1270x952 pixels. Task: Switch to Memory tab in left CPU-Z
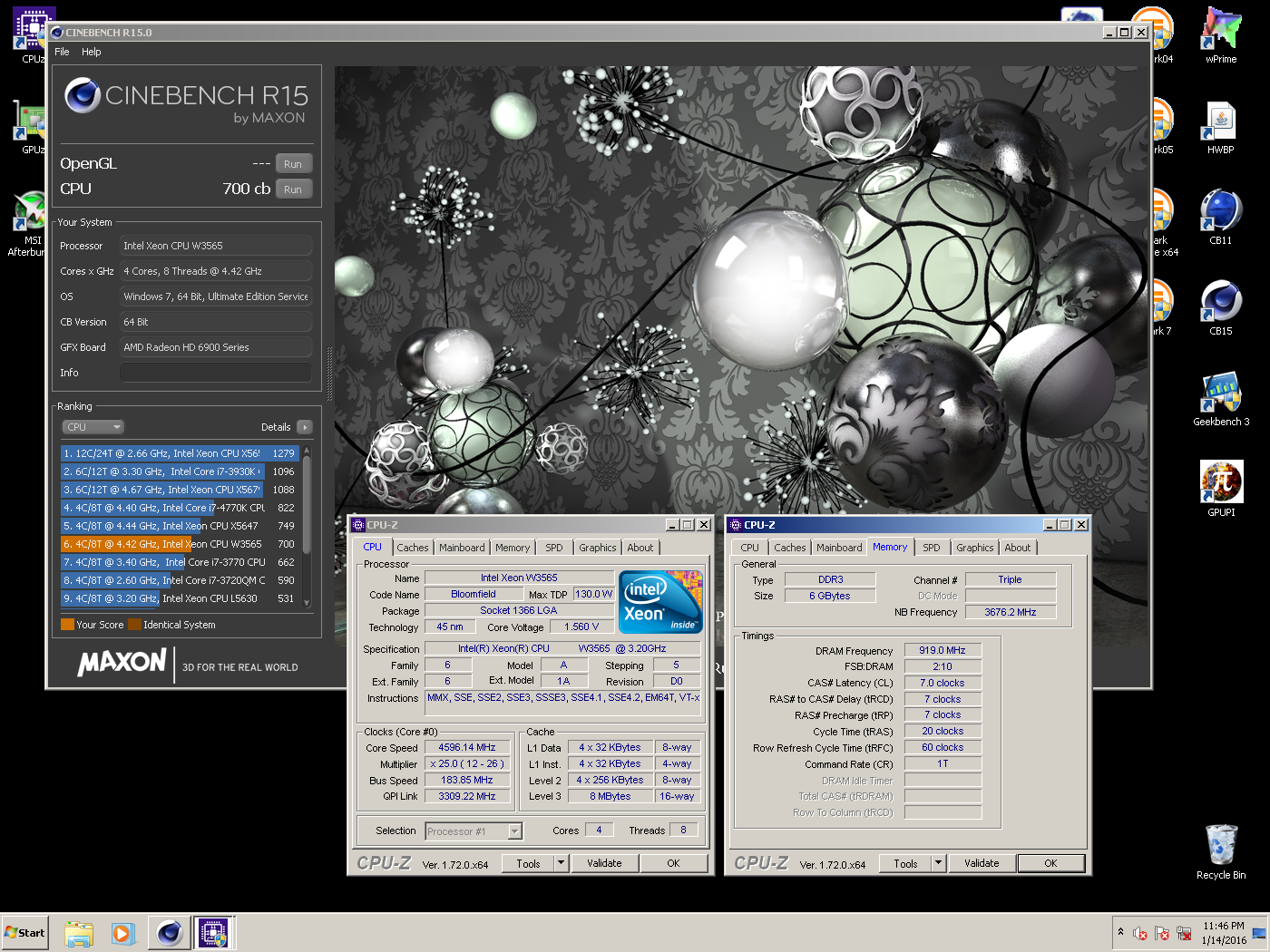point(513,548)
